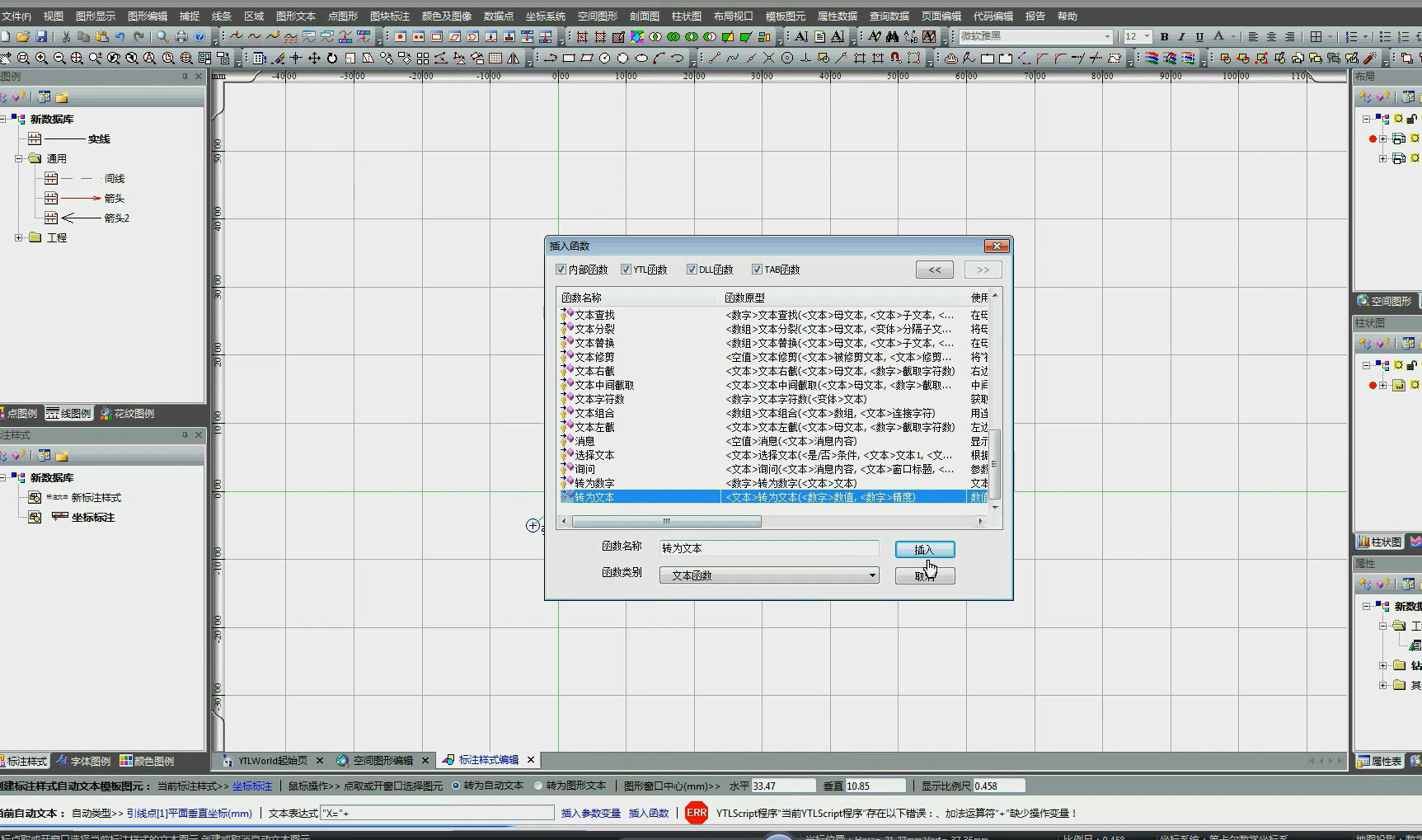The width and height of the screenshot is (1422, 840).
Task: Zoom out with the minus magnifier icon
Action: coord(59,58)
